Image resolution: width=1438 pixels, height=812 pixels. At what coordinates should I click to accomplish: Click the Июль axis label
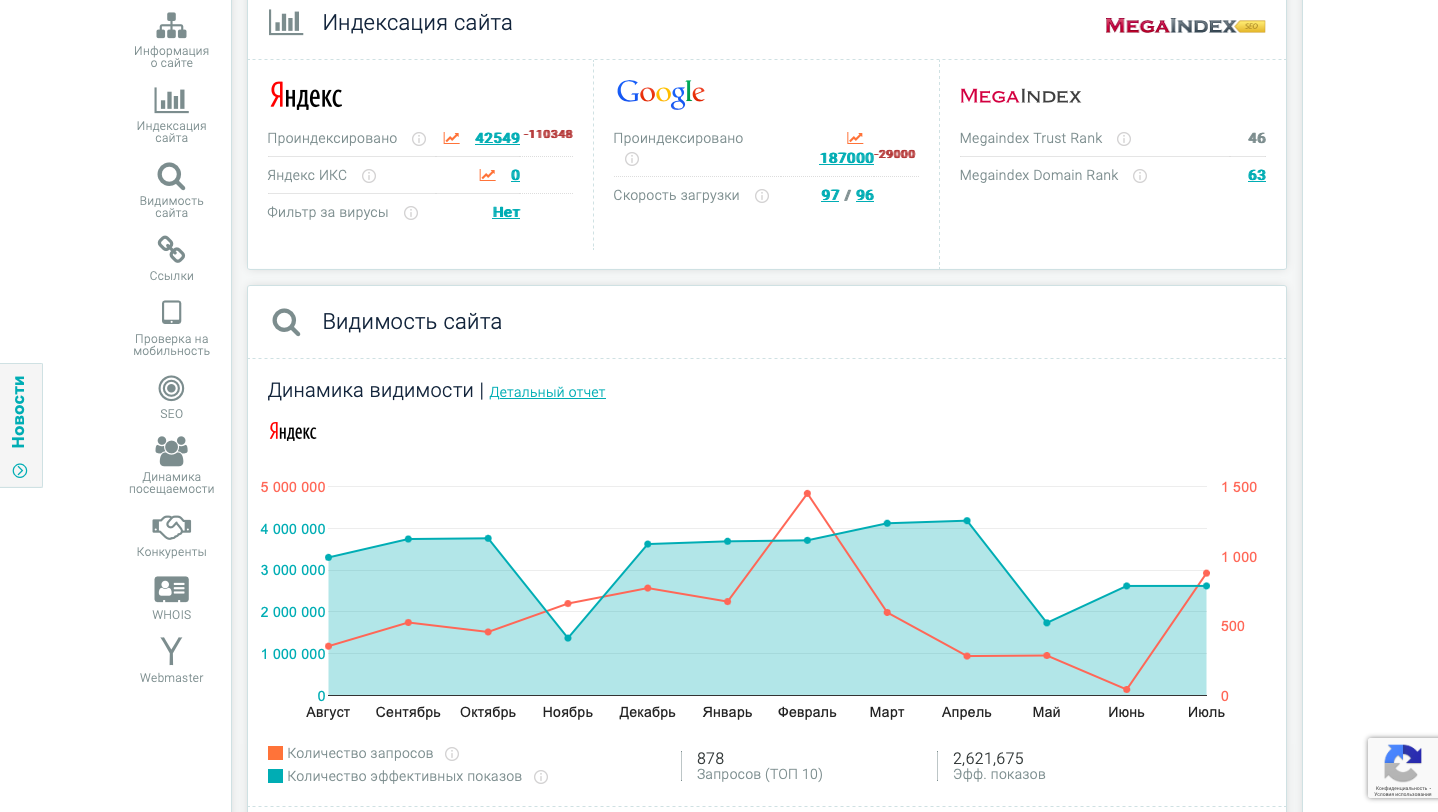coord(1206,713)
